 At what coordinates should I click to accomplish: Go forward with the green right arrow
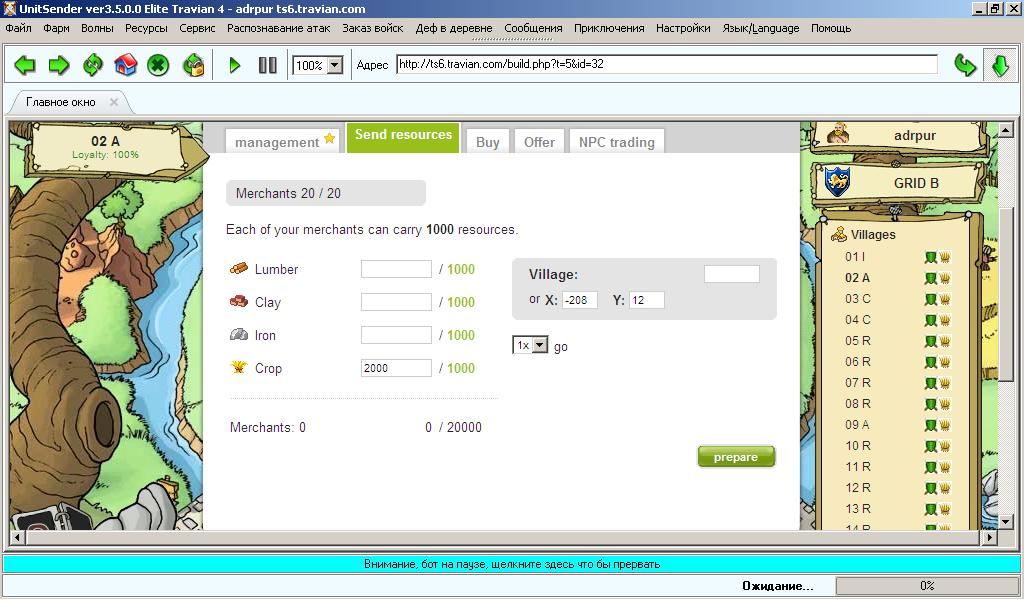tap(59, 65)
